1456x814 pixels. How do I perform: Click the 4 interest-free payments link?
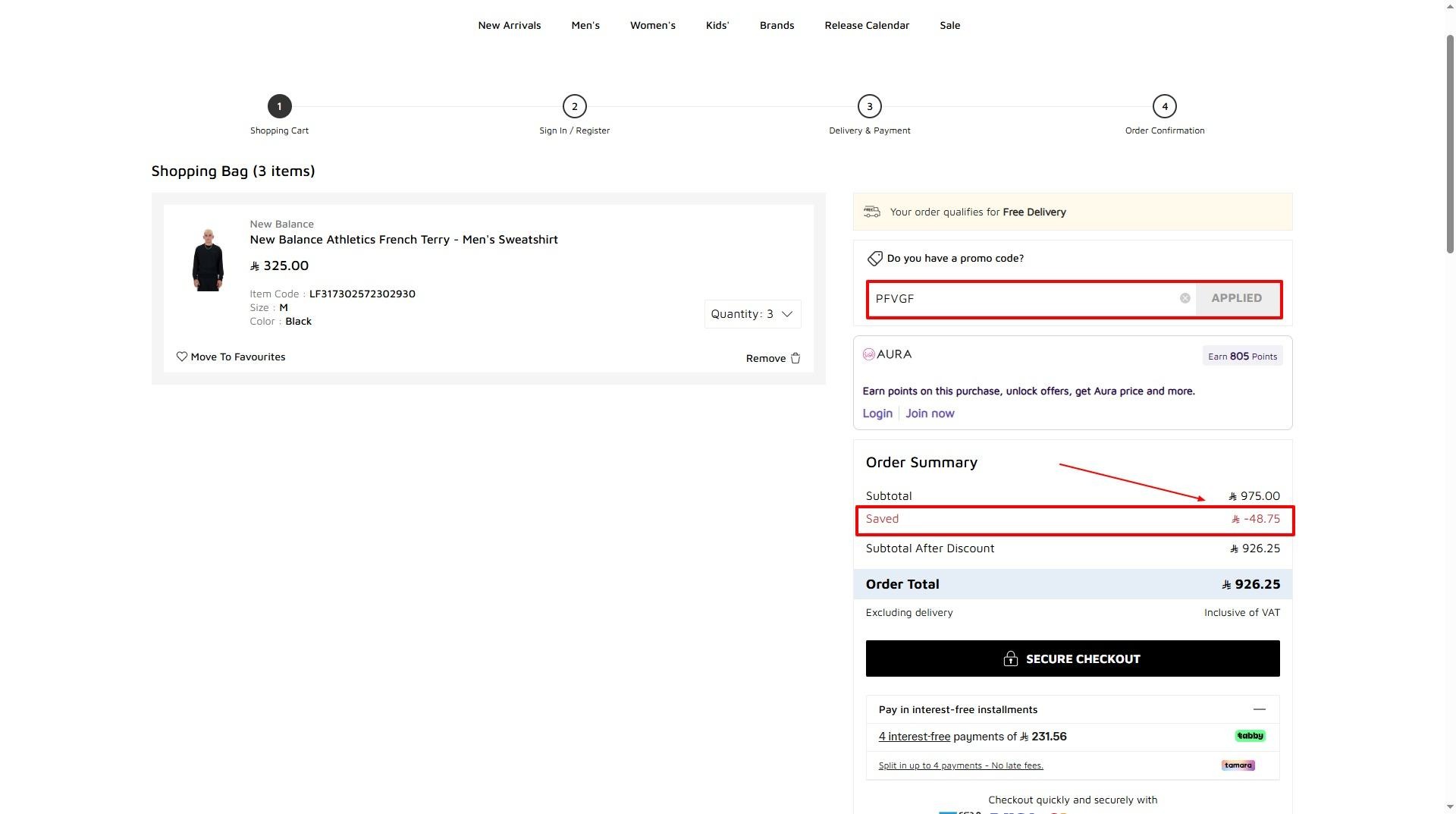coord(914,737)
